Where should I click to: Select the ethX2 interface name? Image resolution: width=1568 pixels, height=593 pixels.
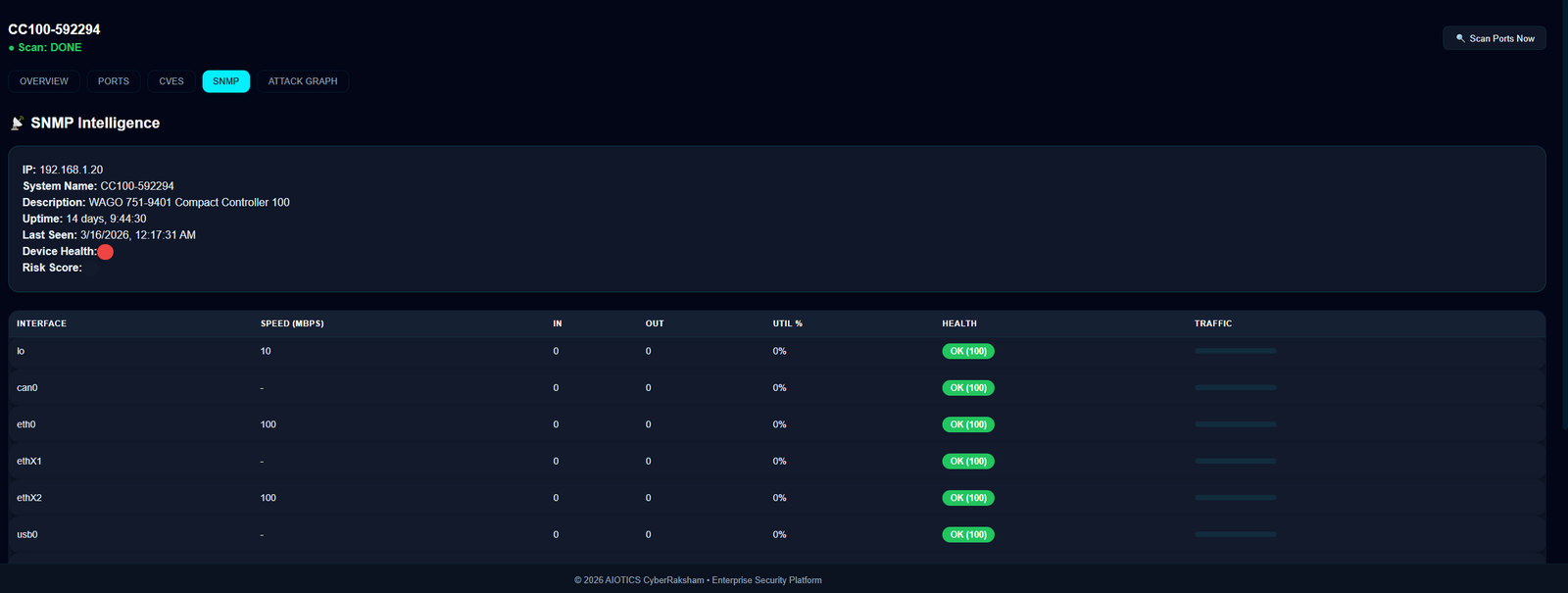click(x=29, y=498)
